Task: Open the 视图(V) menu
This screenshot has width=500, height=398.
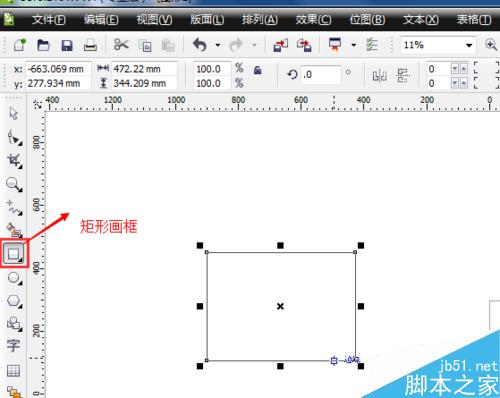Action: [x=154, y=20]
